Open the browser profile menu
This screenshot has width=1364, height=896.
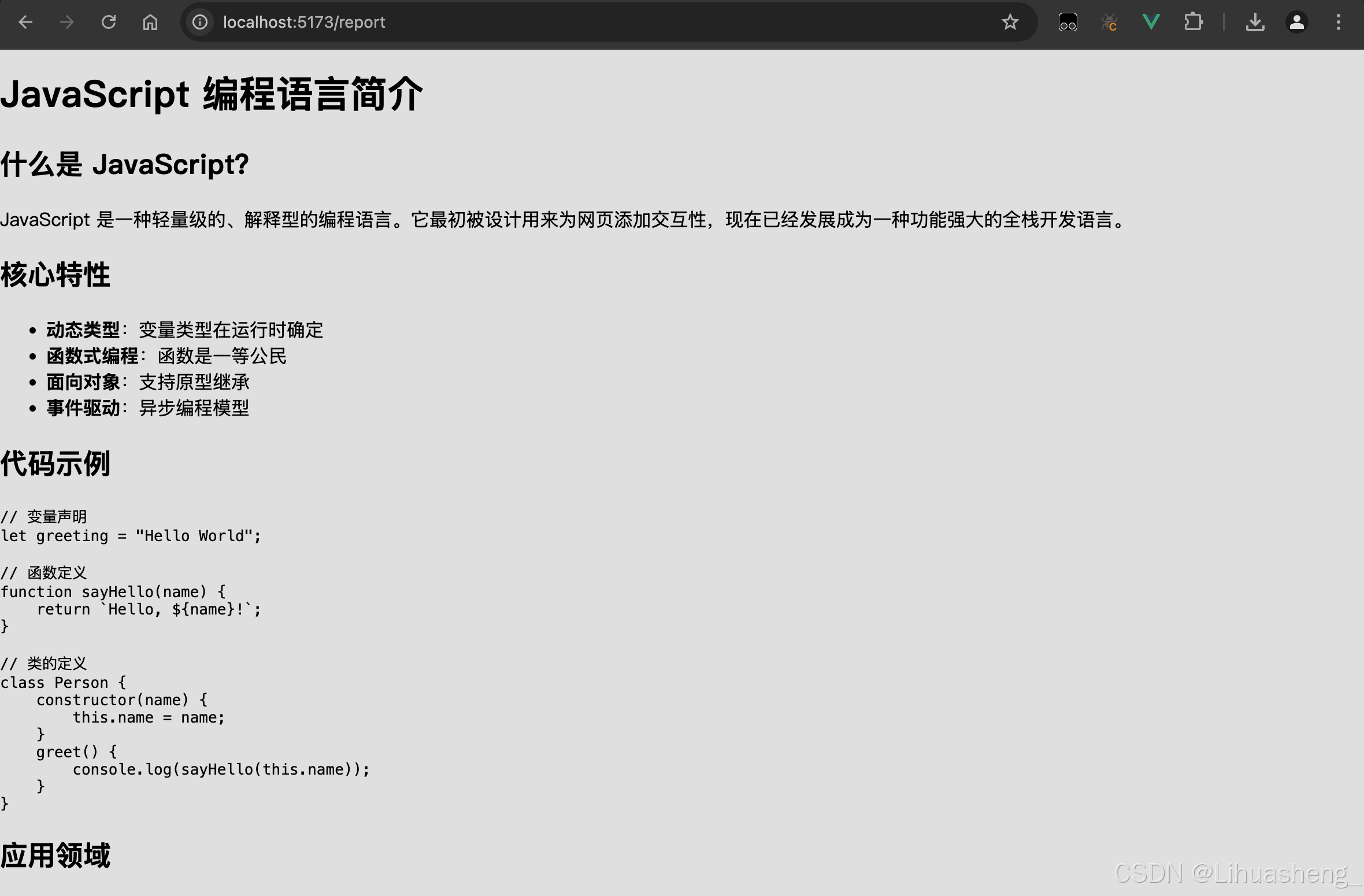(x=1297, y=22)
